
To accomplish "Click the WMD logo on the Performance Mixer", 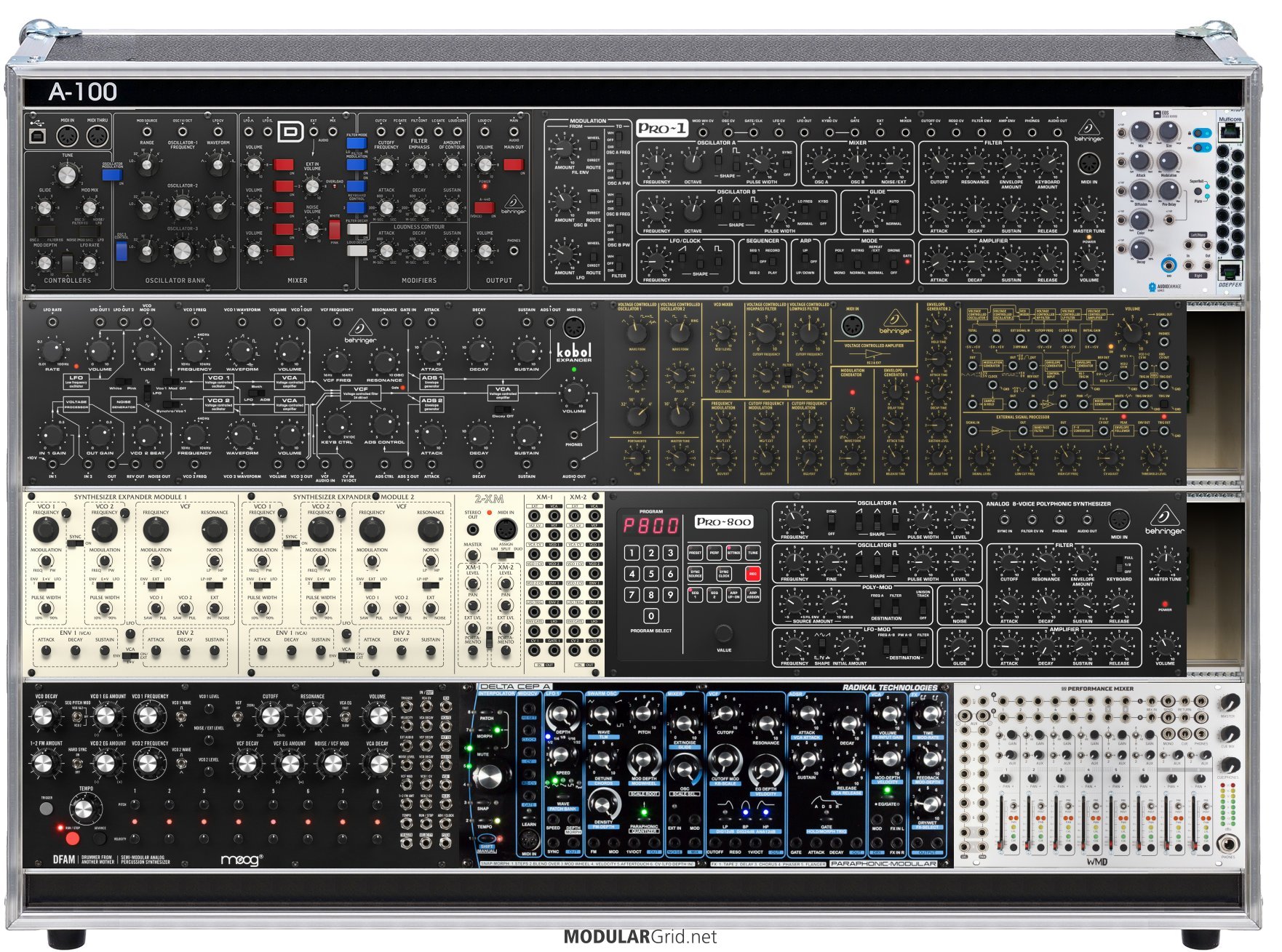I will tap(1096, 862).
